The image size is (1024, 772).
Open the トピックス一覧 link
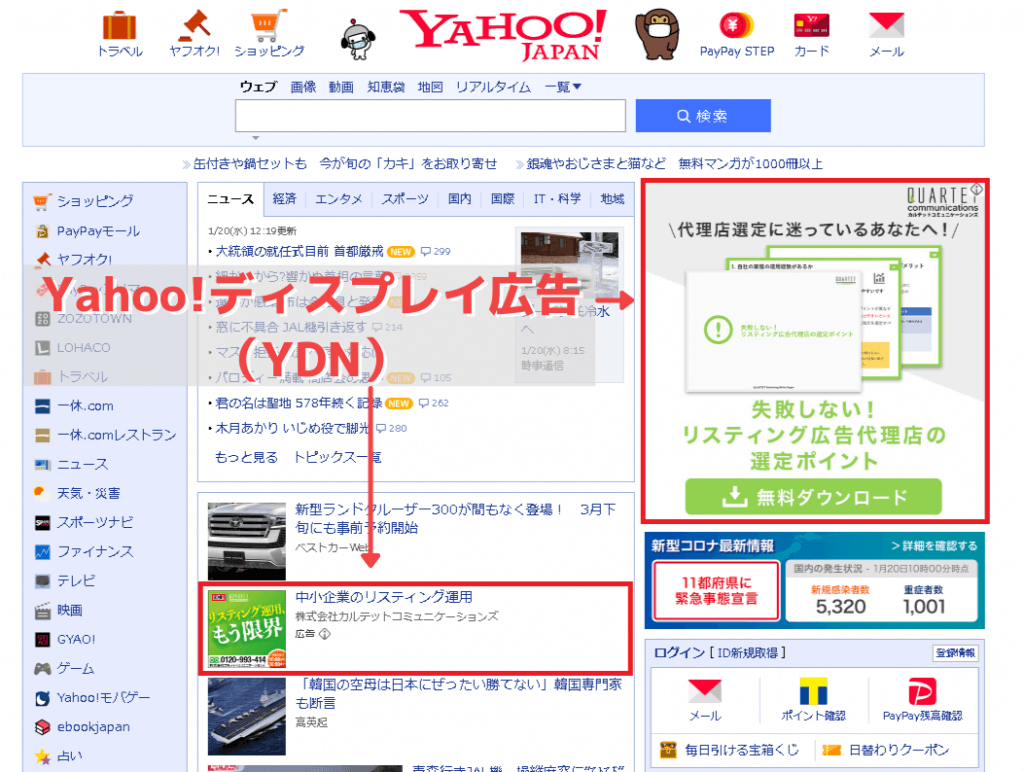(338, 457)
